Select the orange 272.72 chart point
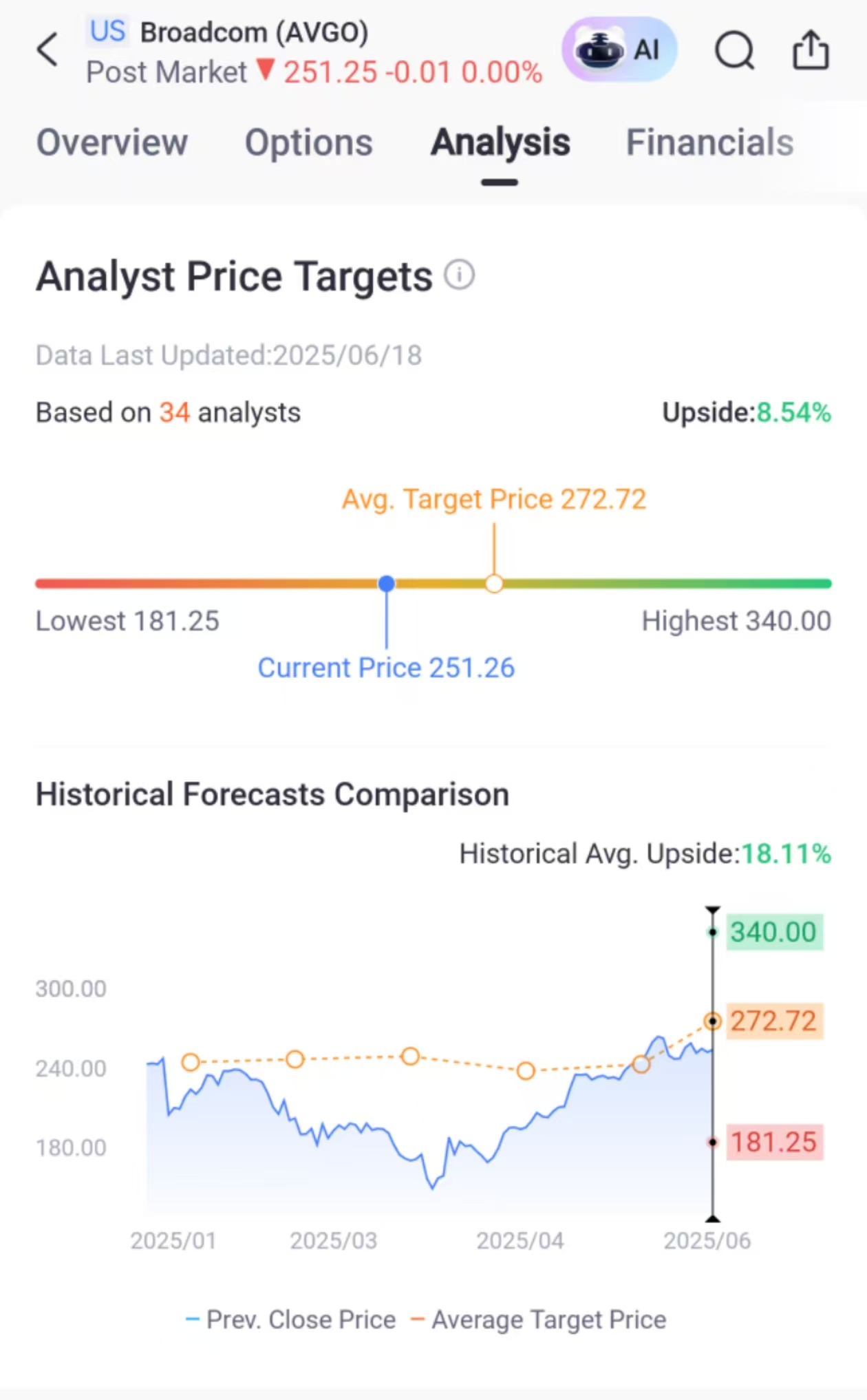The height and width of the screenshot is (1400, 867). tap(713, 1021)
